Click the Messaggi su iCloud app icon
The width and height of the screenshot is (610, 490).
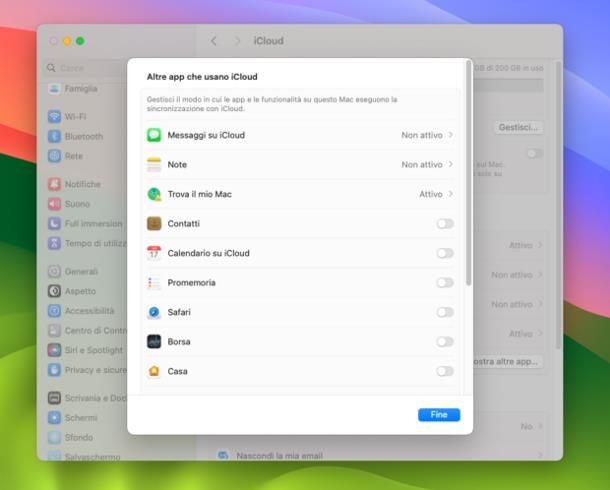[x=154, y=135]
